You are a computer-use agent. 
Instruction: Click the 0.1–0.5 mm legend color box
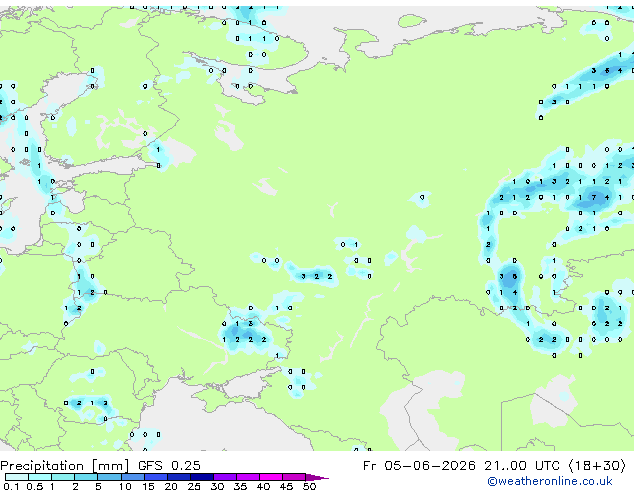coord(17,477)
